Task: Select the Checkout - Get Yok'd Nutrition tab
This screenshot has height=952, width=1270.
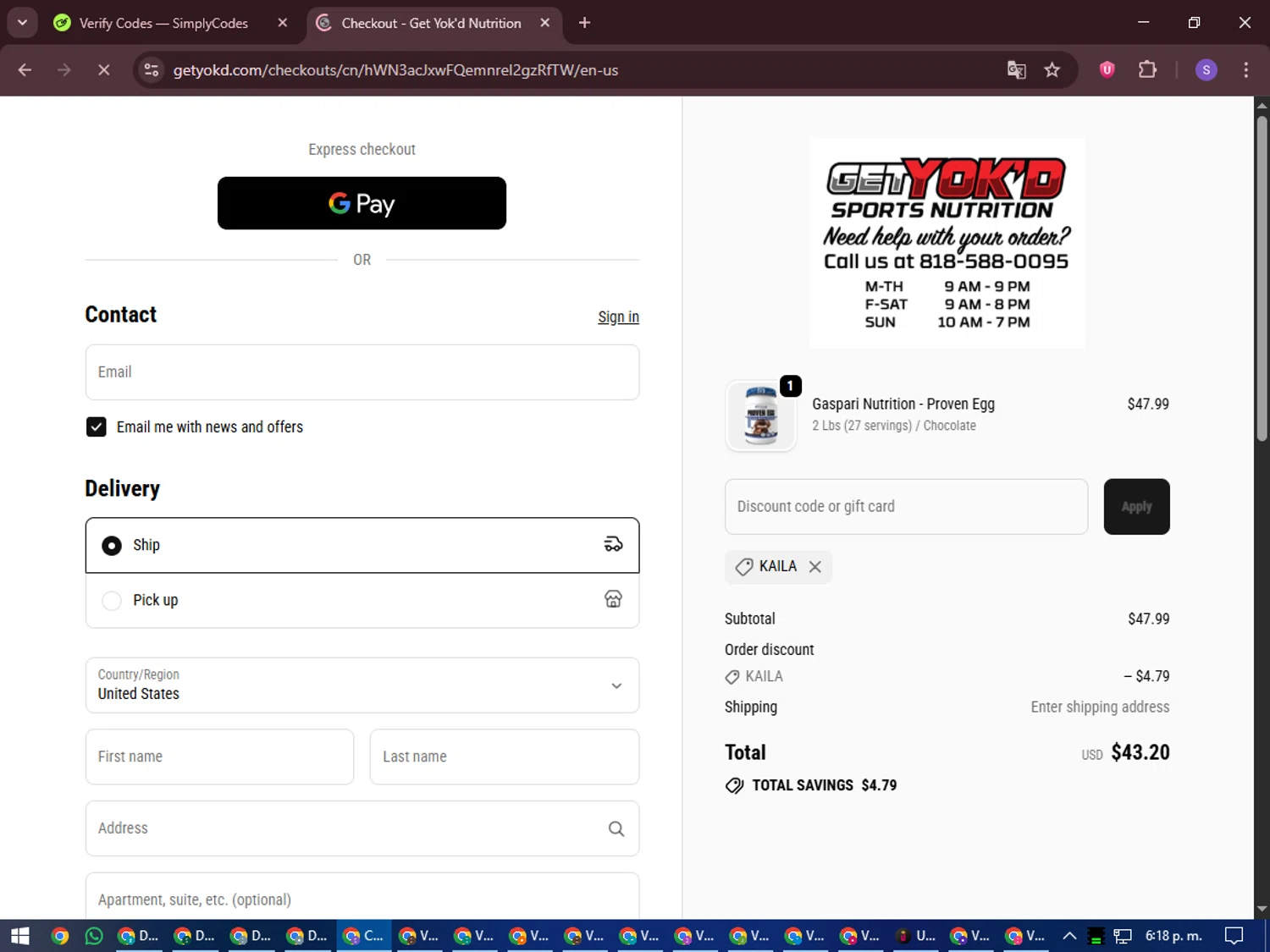Action: point(430,23)
